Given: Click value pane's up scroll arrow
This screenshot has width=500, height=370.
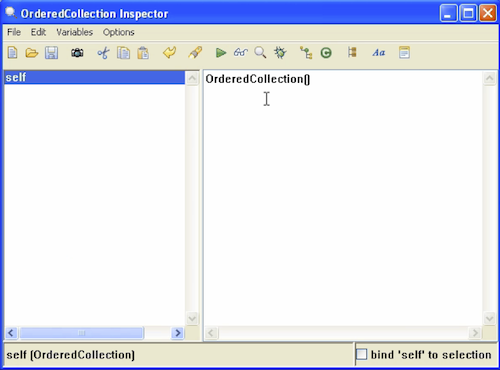Looking at the screenshot, I should click(x=489, y=78).
